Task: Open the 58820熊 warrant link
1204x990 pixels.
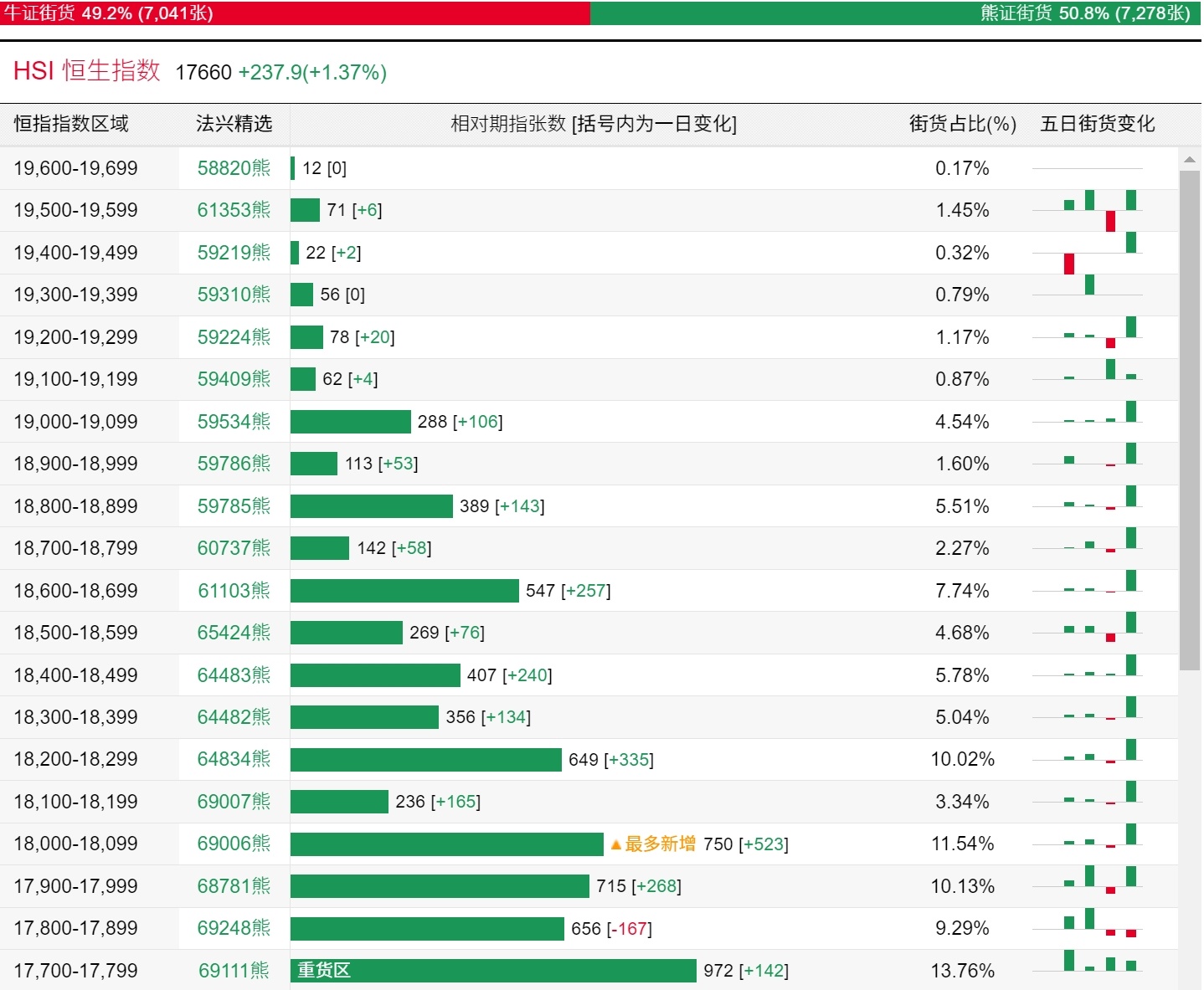Action: click(234, 168)
